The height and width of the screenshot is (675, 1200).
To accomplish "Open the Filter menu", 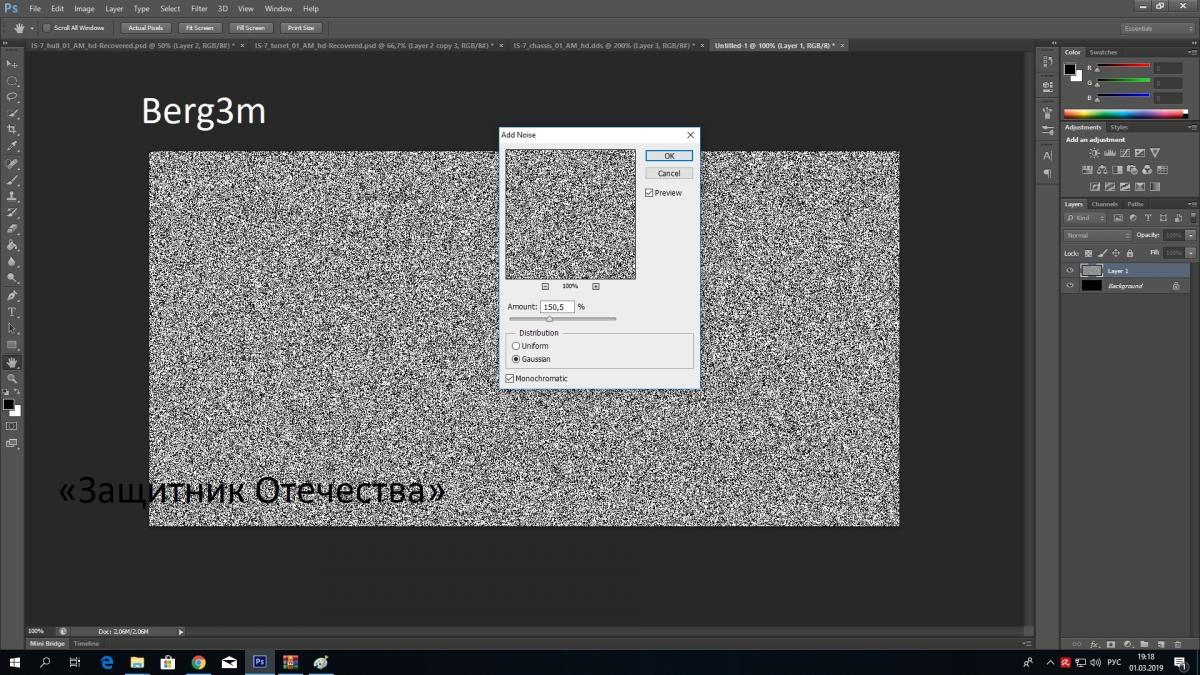I will click(199, 8).
